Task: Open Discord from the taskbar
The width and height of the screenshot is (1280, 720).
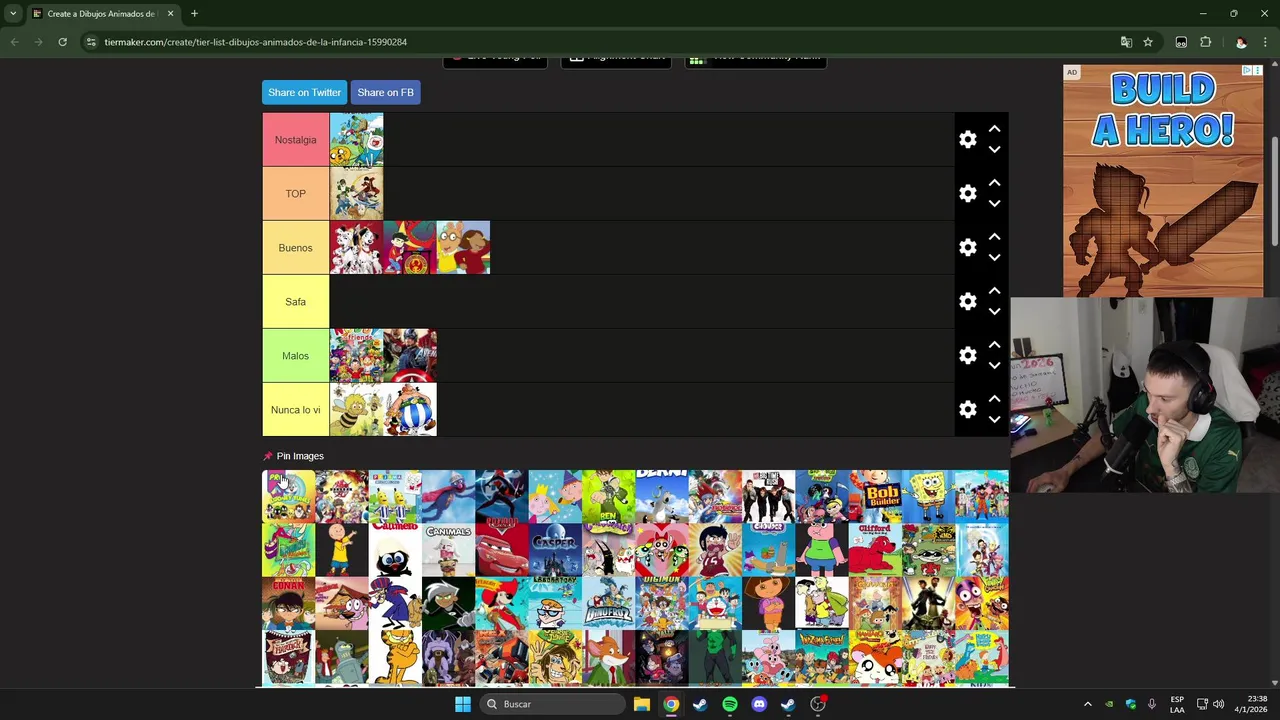Action: point(759,704)
